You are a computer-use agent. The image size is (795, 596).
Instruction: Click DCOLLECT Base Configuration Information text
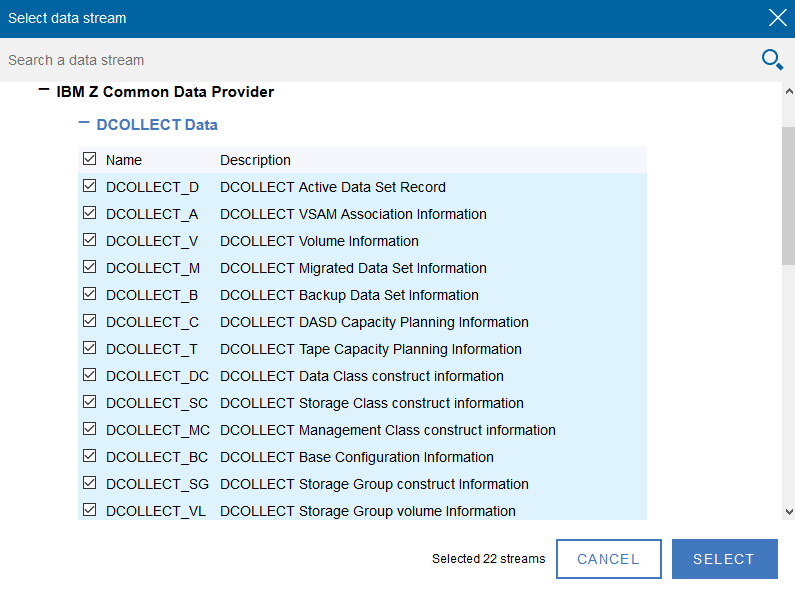click(x=356, y=457)
